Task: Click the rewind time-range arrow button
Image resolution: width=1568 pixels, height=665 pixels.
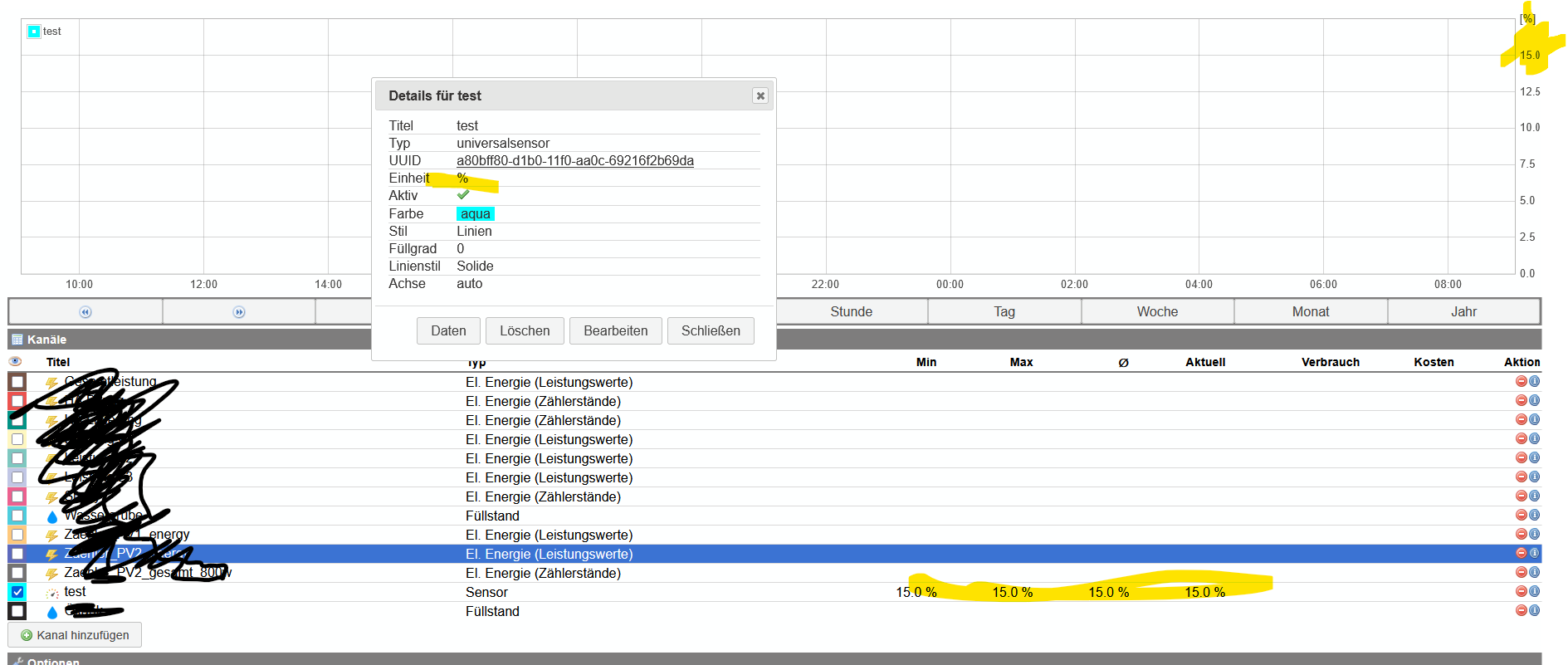Action: coord(85,312)
